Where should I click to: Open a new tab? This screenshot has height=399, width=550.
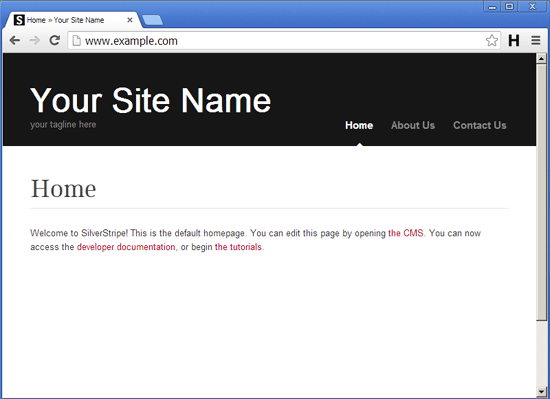pos(153,20)
